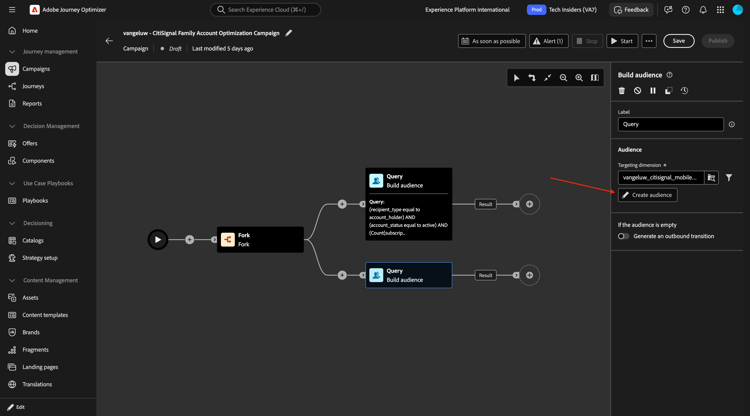Delete the Build audience activity
750x416 pixels.
622,91
